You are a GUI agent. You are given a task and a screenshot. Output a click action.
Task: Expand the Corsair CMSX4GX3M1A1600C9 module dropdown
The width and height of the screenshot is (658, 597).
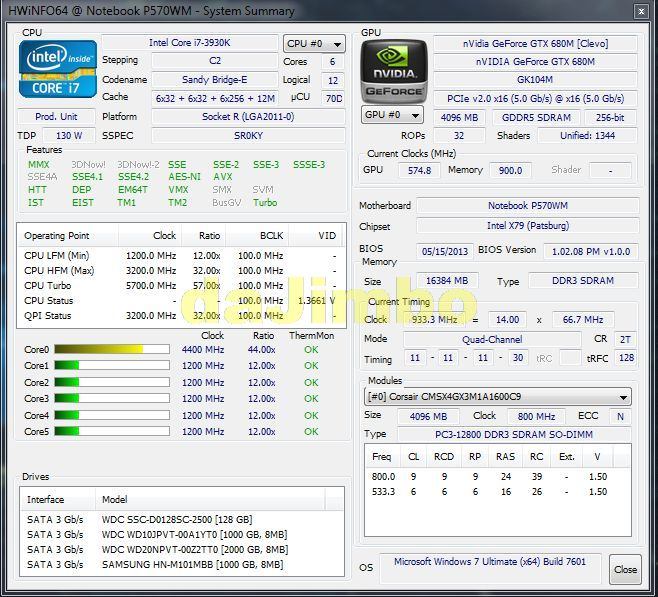[498, 396]
